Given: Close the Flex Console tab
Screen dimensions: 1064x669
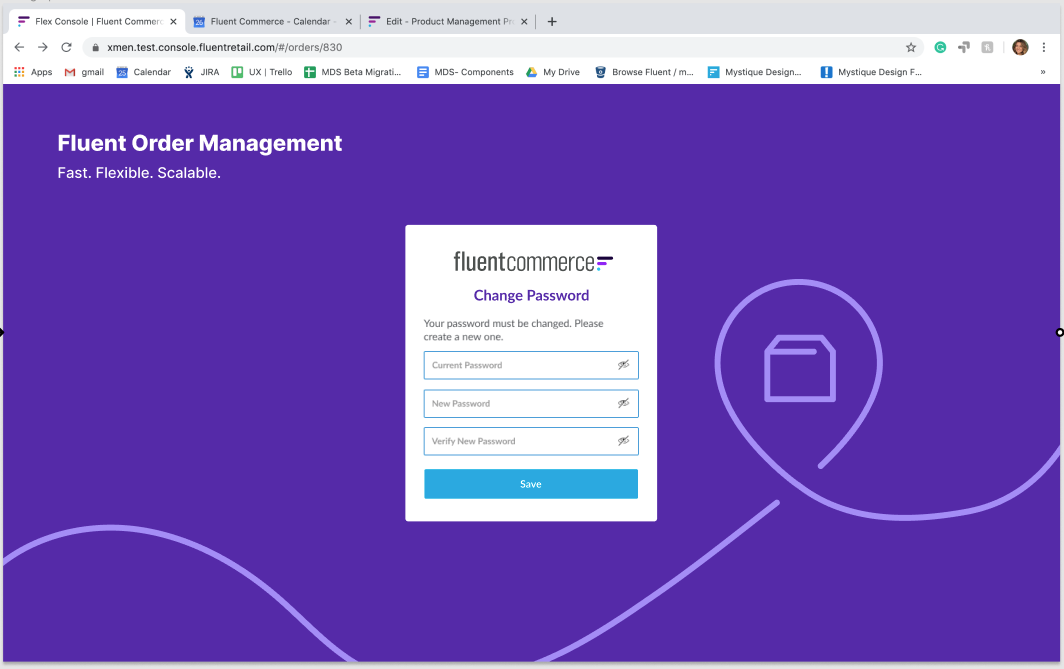Looking at the screenshot, I should coord(173,21).
